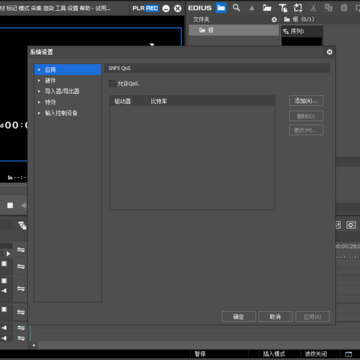Open the 标记 menu
Image resolution: width=360 pixels, height=360 pixels.
(13, 8)
